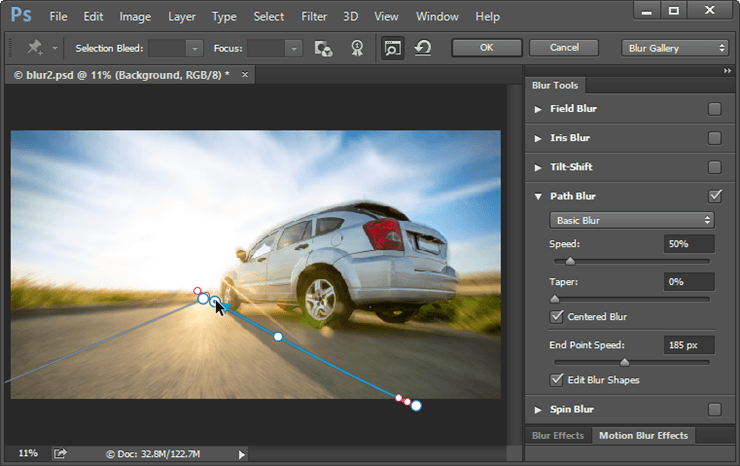Uncheck Edit Blur Shapes option

pyautogui.click(x=556, y=380)
